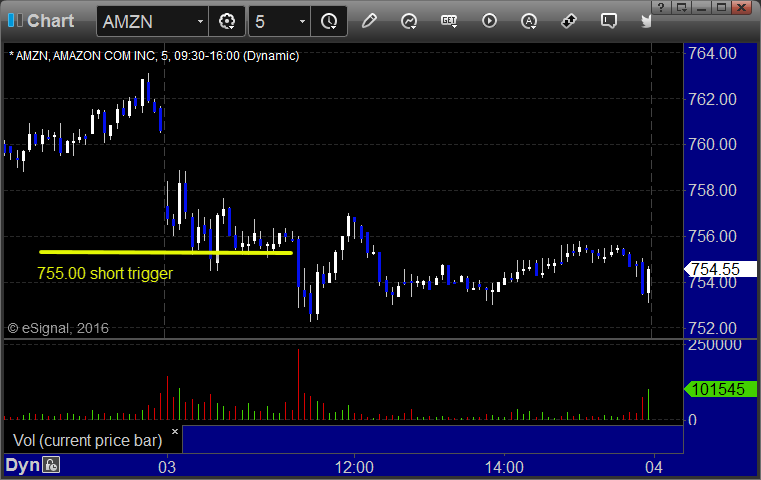The height and width of the screenshot is (480, 761).
Task: Click the AMZN chart title text
Action: [154, 56]
